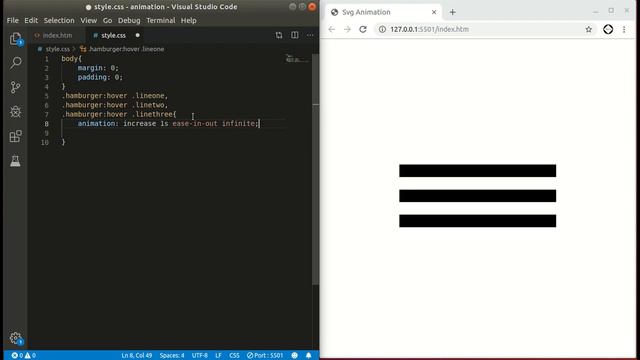The width and height of the screenshot is (640, 360).
Task: Click style.css in the breadcrumb
Action: pos(57,49)
